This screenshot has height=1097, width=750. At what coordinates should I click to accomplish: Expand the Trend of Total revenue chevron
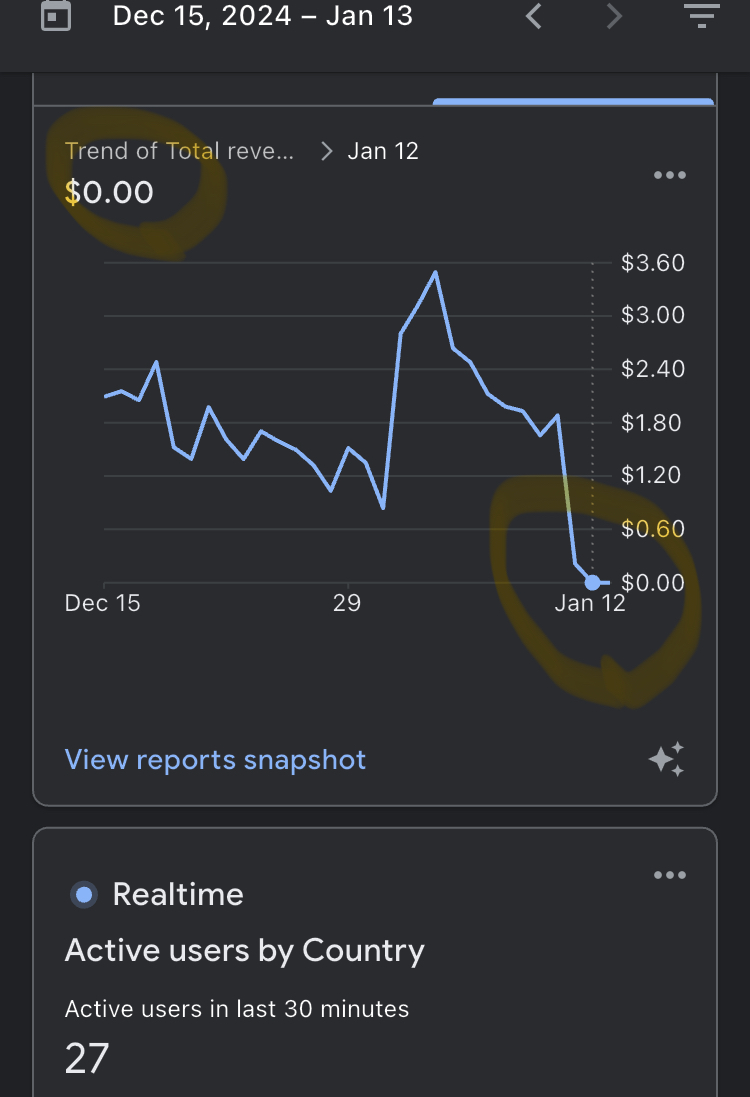point(326,151)
